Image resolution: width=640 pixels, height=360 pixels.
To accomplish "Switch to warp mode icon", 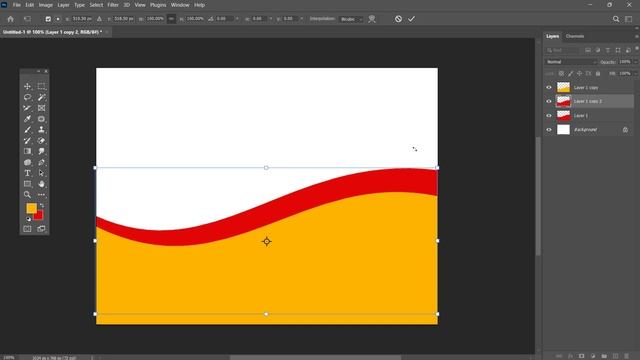I will 372,19.
